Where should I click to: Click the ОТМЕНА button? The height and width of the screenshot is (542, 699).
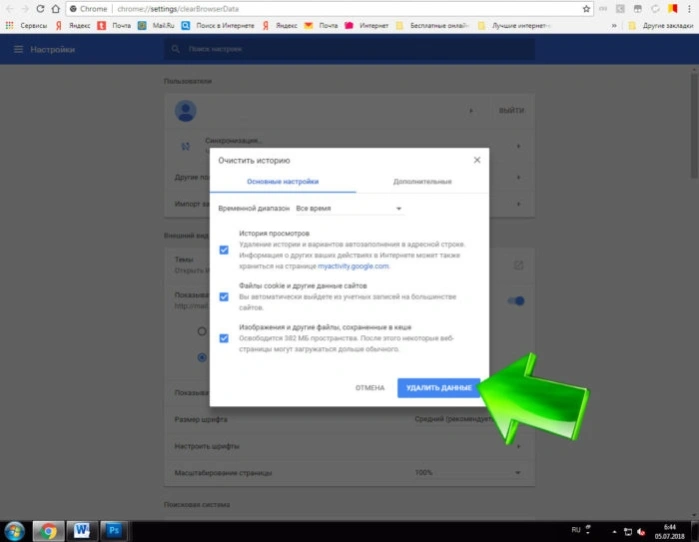point(370,388)
